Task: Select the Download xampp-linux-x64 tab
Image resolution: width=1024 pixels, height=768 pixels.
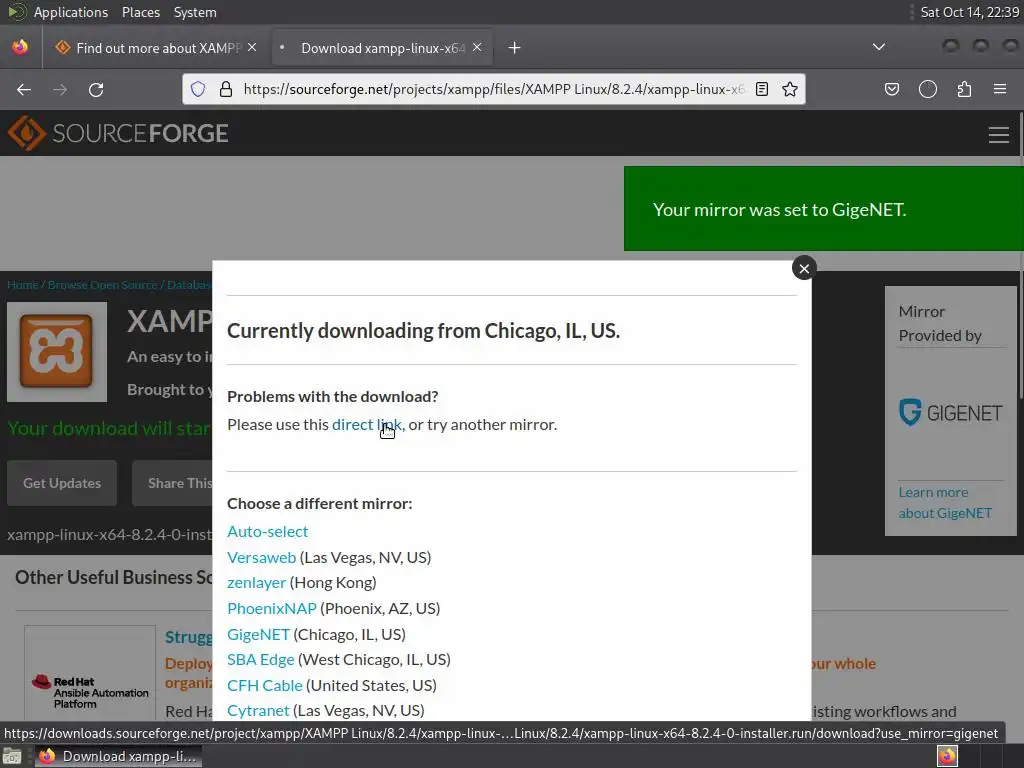Action: (x=382, y=48)
